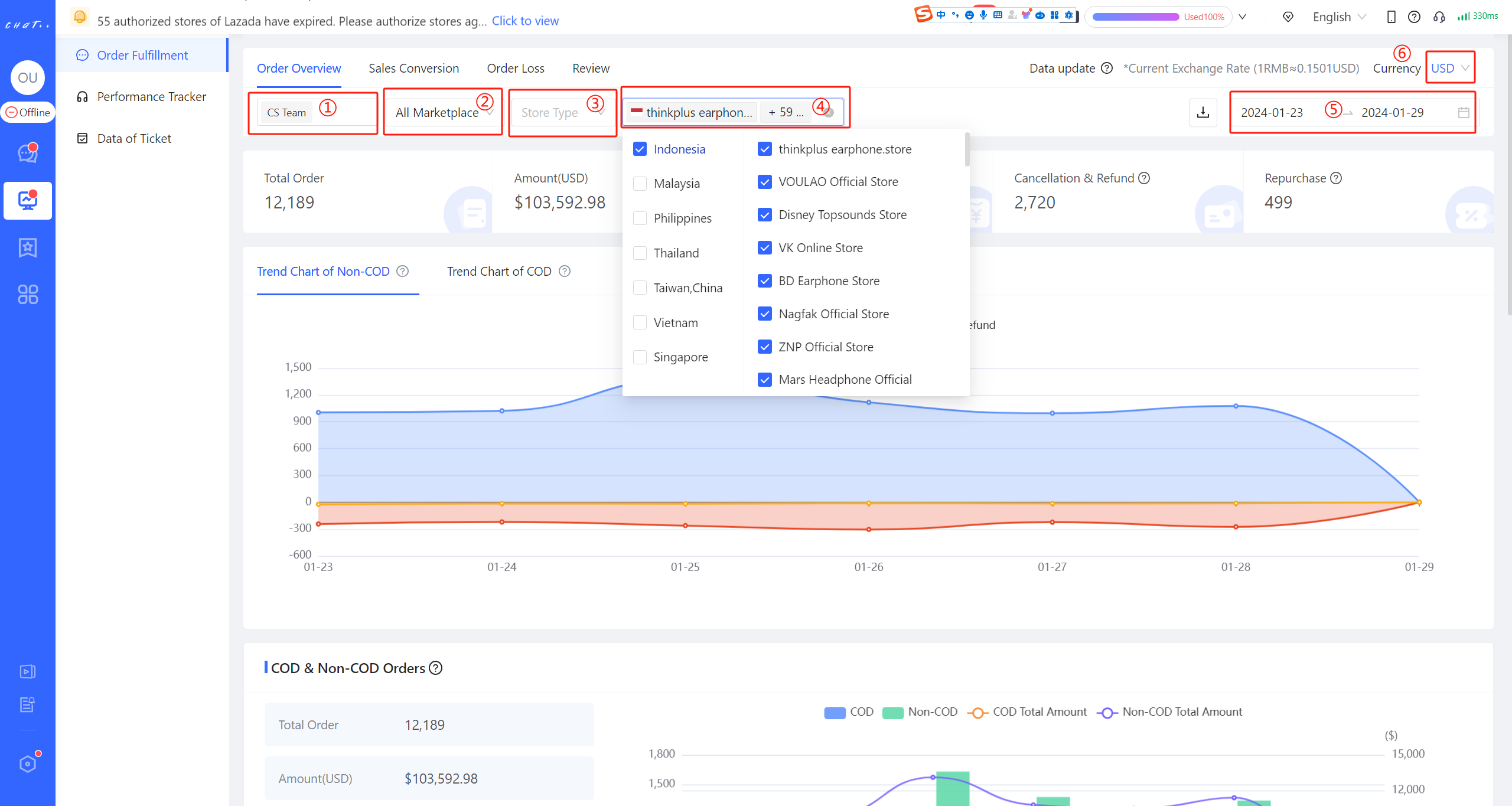Toggle the Non-COD Total Amount legend item
This screenshot has width=1512, height=806.
[1169, 712]
